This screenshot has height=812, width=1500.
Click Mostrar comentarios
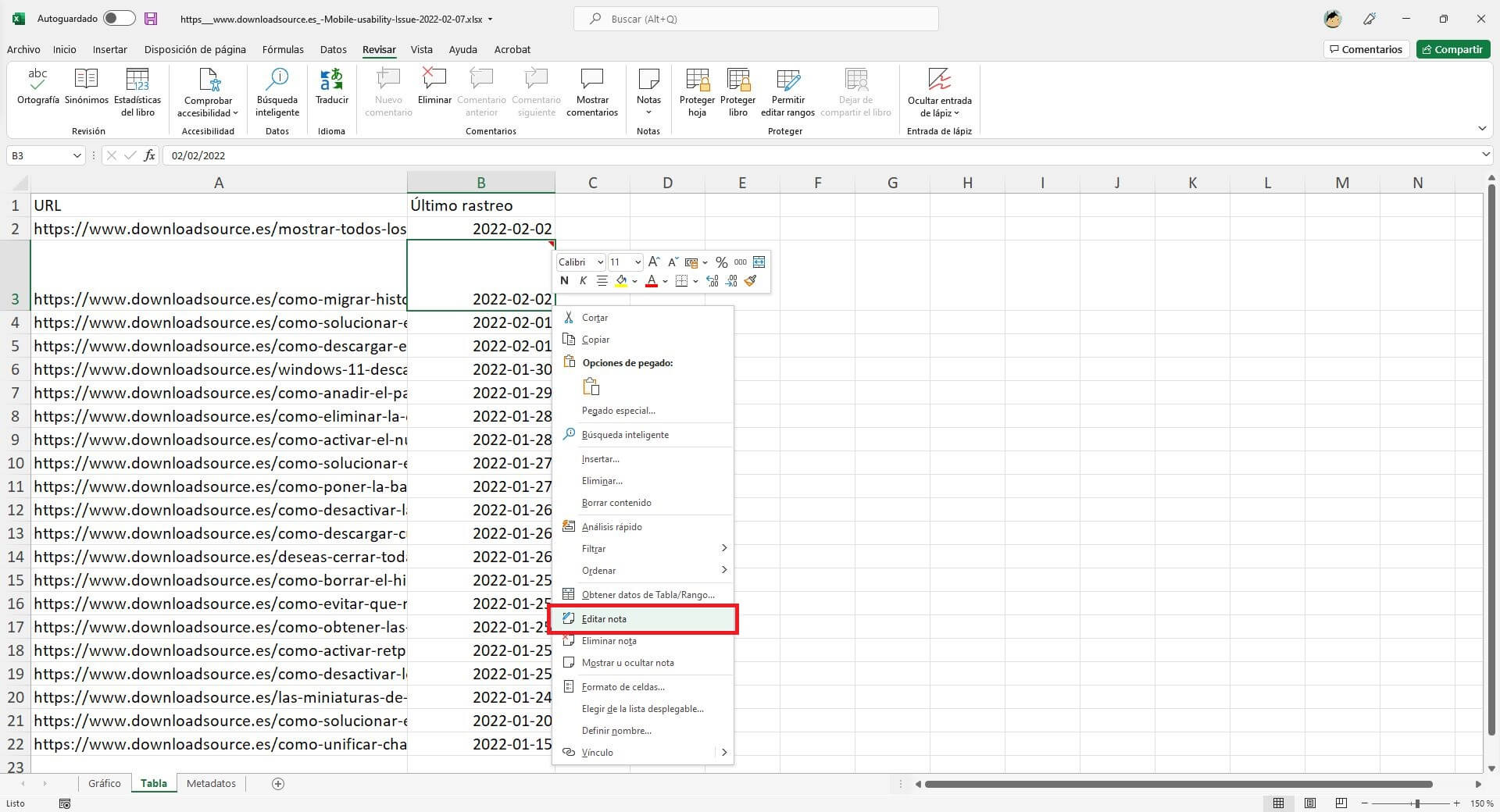[592, 92]
